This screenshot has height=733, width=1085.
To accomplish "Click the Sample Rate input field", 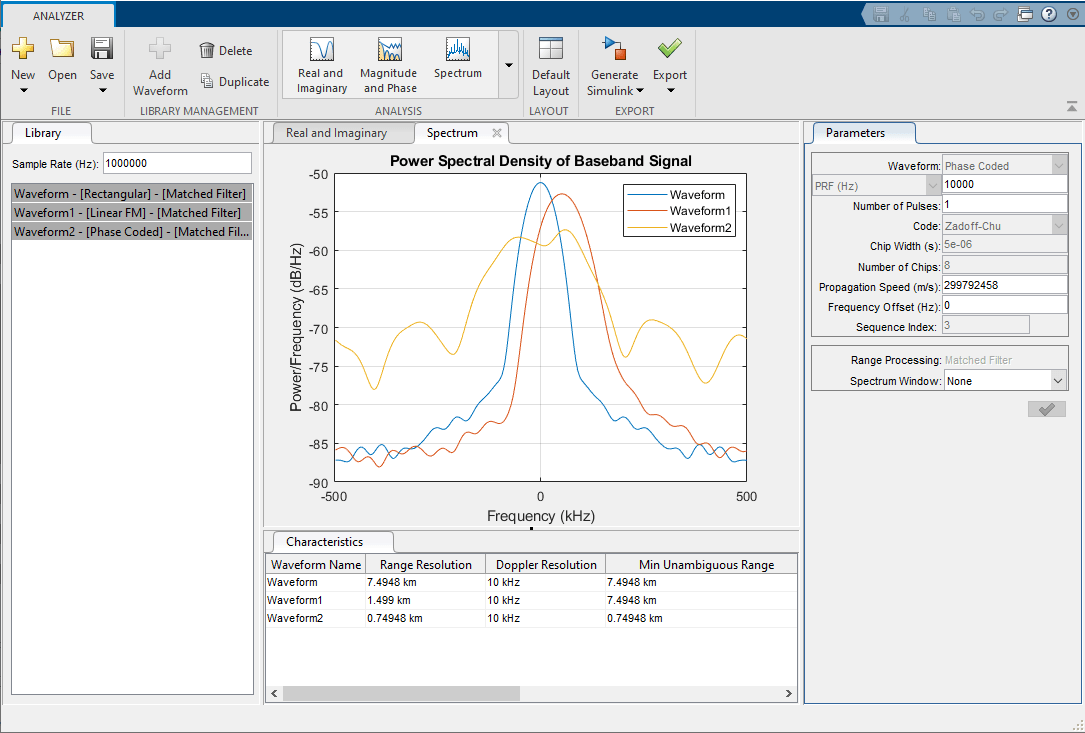I will tap(177, 162).
